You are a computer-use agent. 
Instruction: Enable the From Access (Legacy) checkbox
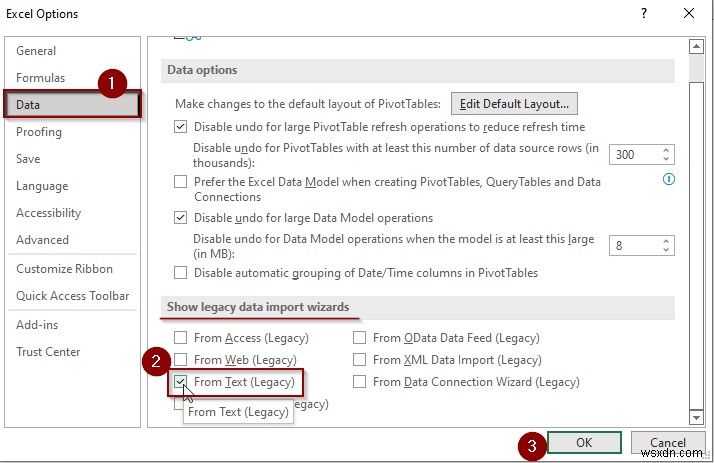[181, 338]
